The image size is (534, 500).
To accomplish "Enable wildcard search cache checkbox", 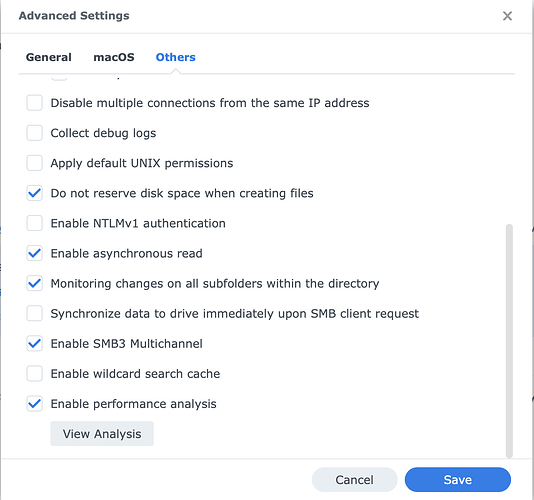I will coord(34,374).
